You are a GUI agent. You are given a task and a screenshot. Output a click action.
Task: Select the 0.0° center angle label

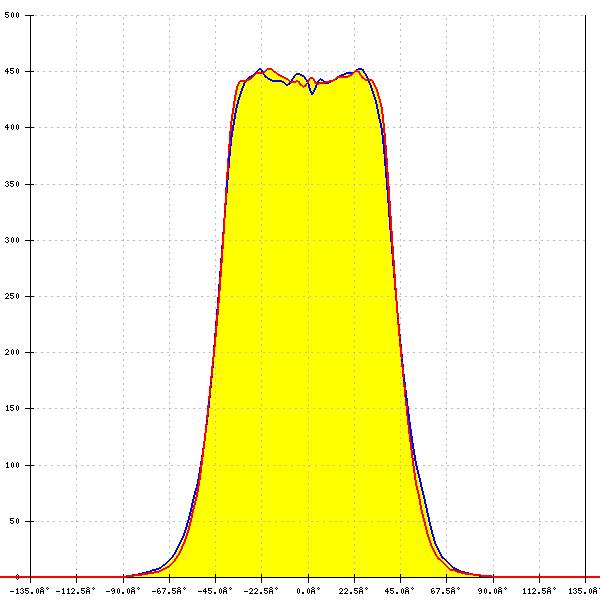pos(309,590)
